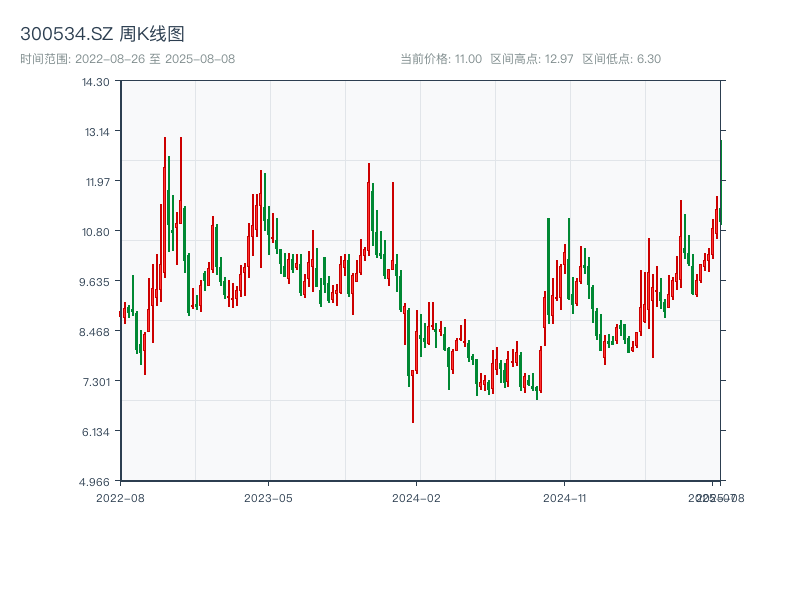
Task: Click y-axis label 9.635
Action: coord(94,282)
